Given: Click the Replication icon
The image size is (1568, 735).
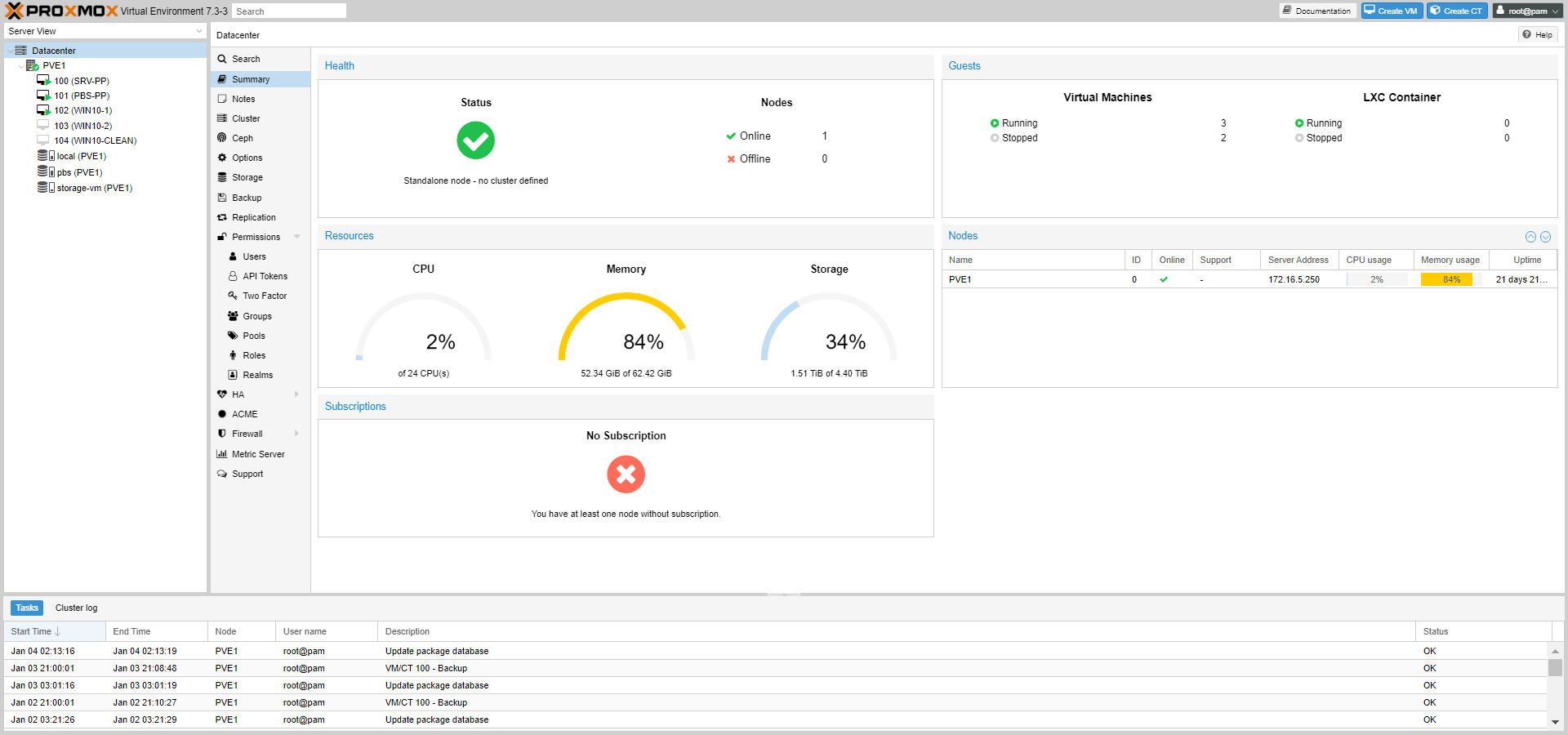Looking at the screenshot, I should coord(222,217).
